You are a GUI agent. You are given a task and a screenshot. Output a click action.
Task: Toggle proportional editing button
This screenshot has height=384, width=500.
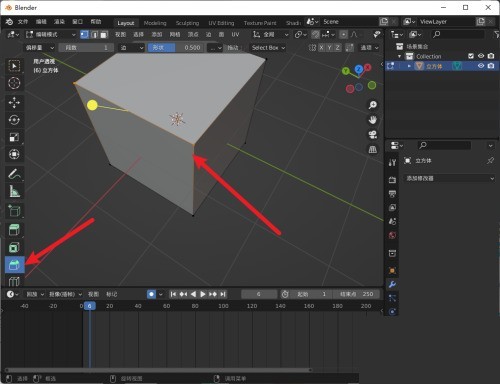[x=343, y=34]
